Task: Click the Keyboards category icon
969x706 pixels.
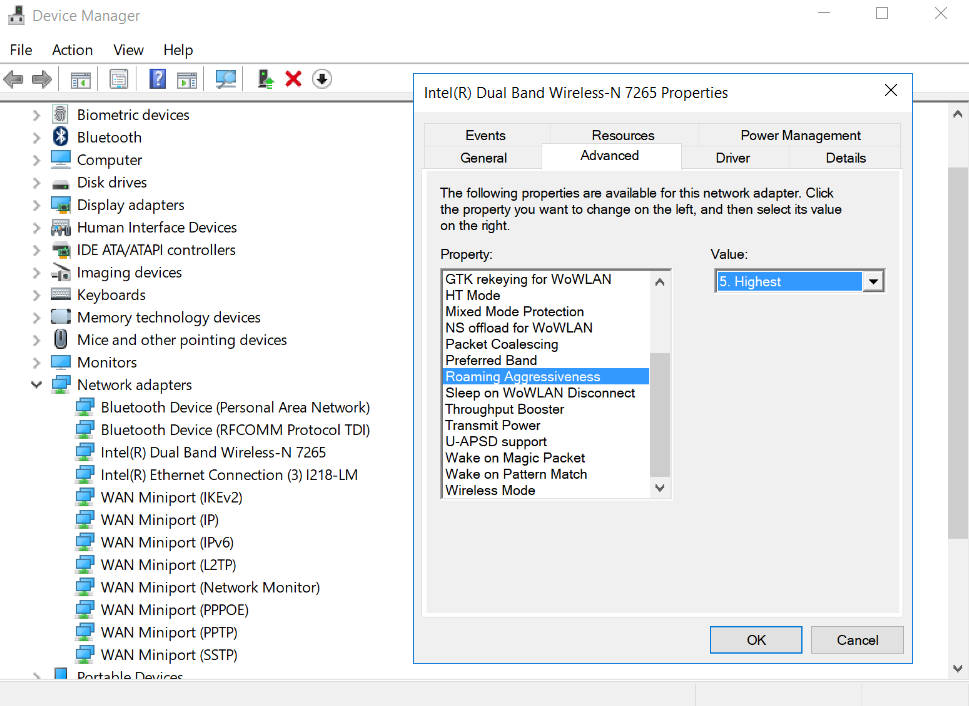Action: click(x=61, y=294)
